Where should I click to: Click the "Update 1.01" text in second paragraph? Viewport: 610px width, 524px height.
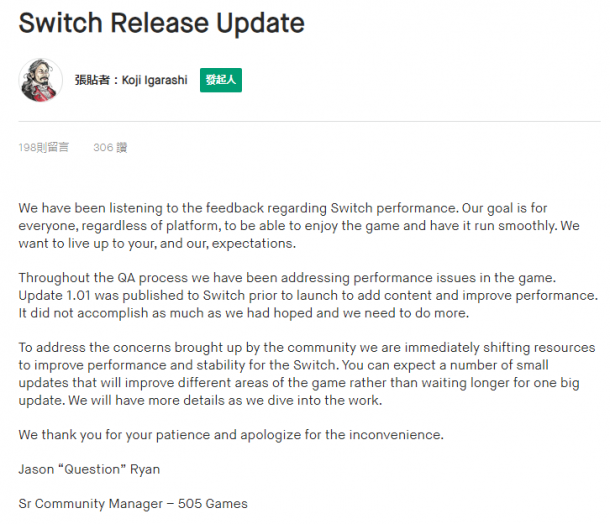point(54,295)
